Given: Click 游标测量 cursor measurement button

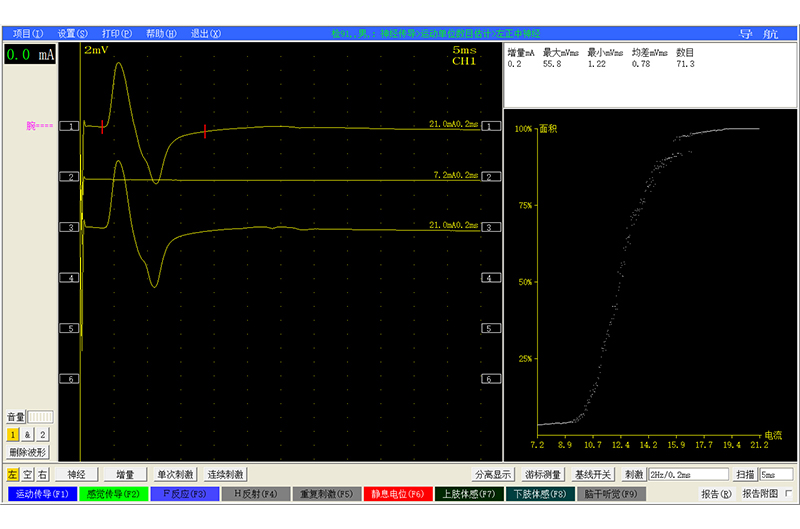Looking at the screenshot, I should click(543, 474).
